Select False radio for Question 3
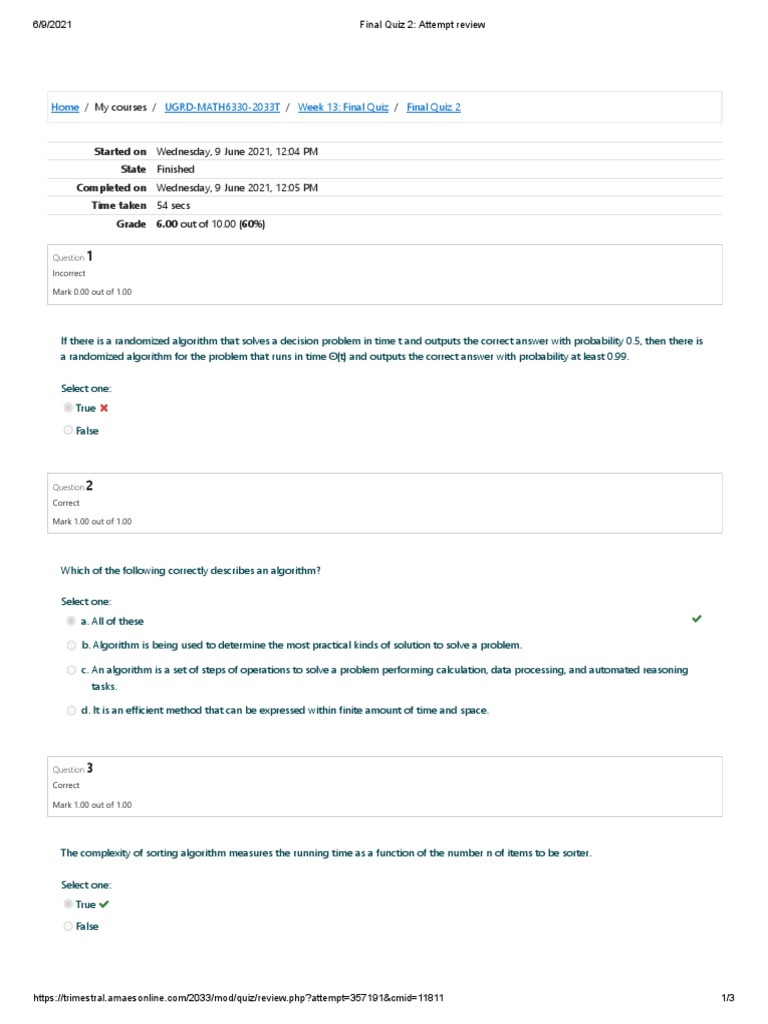 pos(68,926)
